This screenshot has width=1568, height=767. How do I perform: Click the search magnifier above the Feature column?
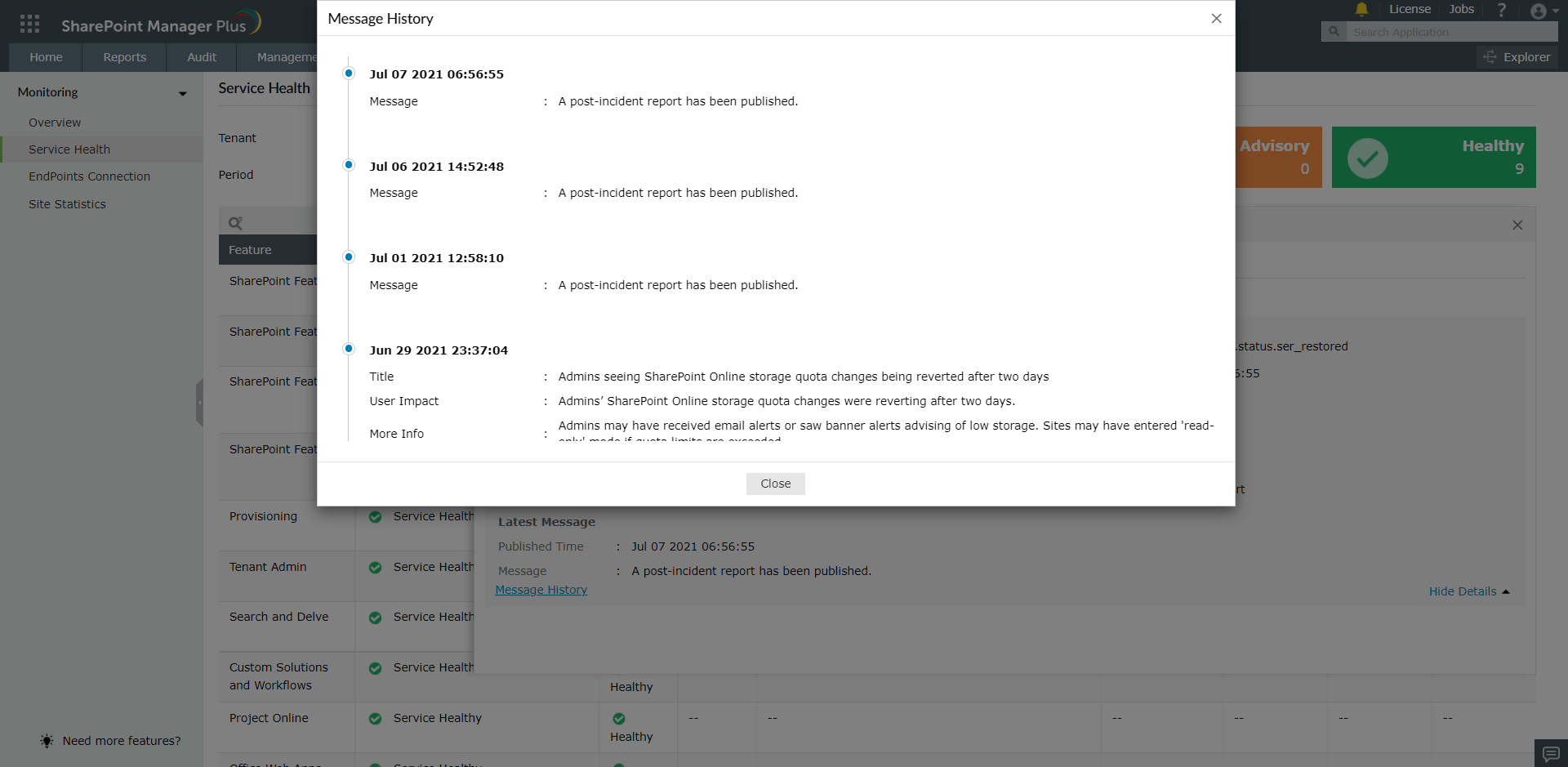pos(236,222)
